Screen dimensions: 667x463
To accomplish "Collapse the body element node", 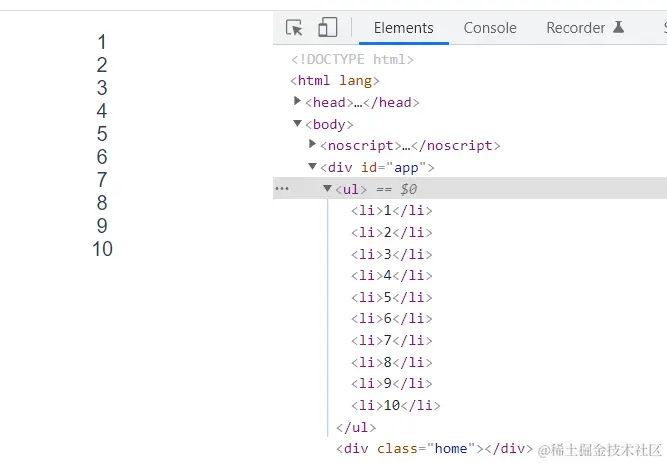I will (x=298, y=124).
